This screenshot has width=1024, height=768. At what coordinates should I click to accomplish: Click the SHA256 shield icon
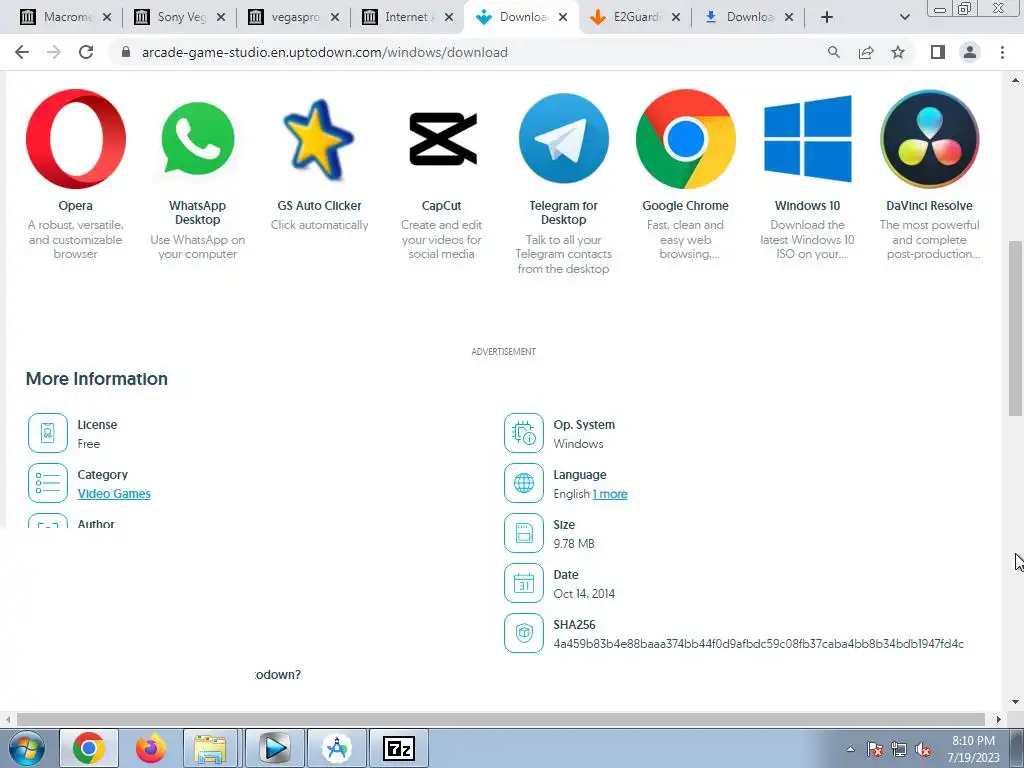click(x=524, y=633)
